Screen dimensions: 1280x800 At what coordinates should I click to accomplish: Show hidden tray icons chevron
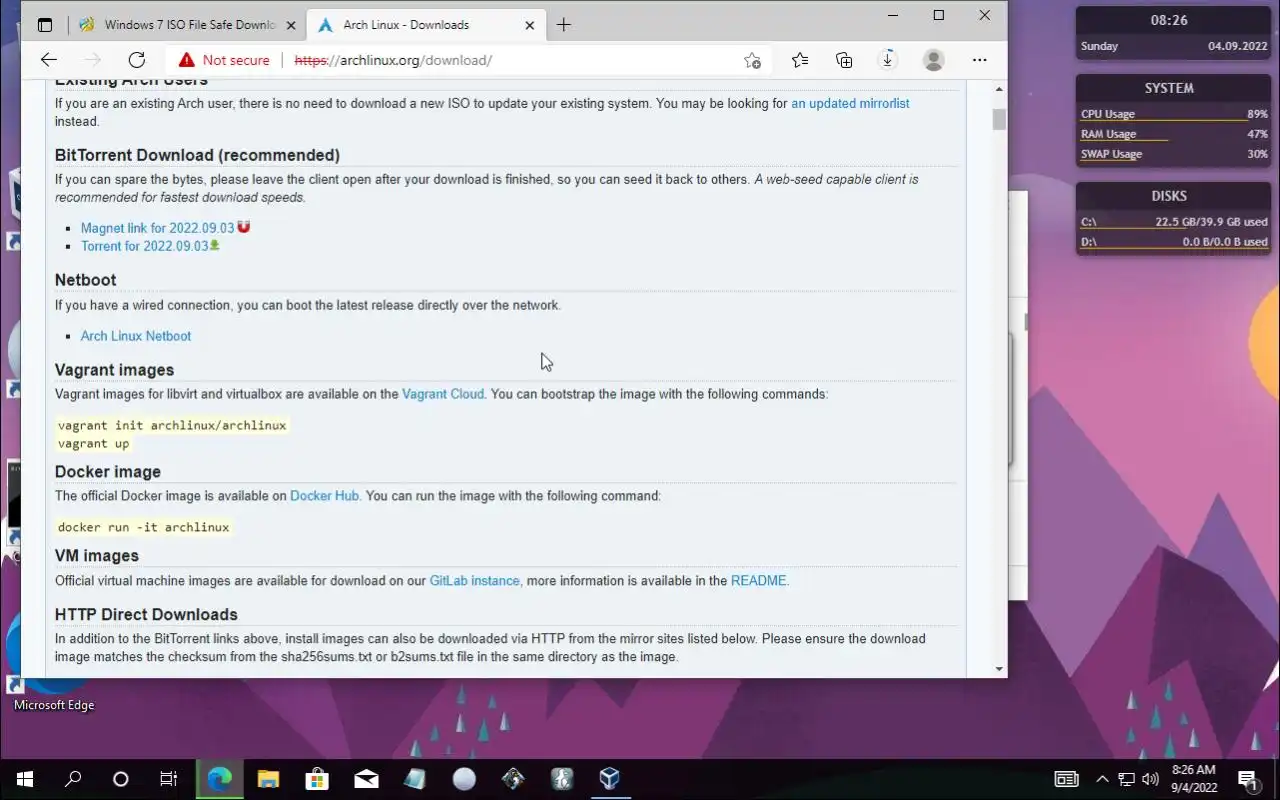pyautogui.click(x=1102, y=779)
